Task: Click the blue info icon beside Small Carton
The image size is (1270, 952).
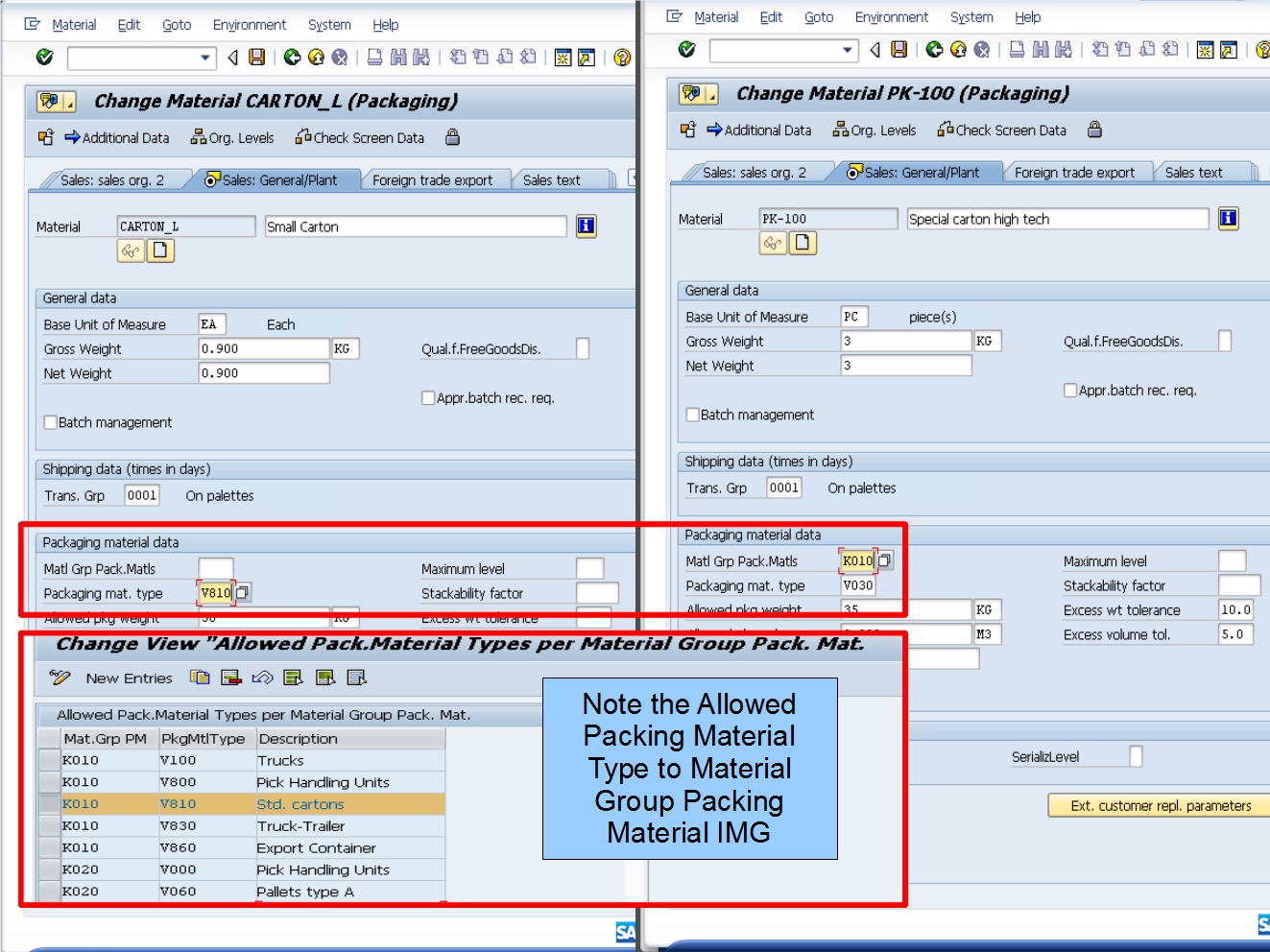Action: click(x=586, y=226)
